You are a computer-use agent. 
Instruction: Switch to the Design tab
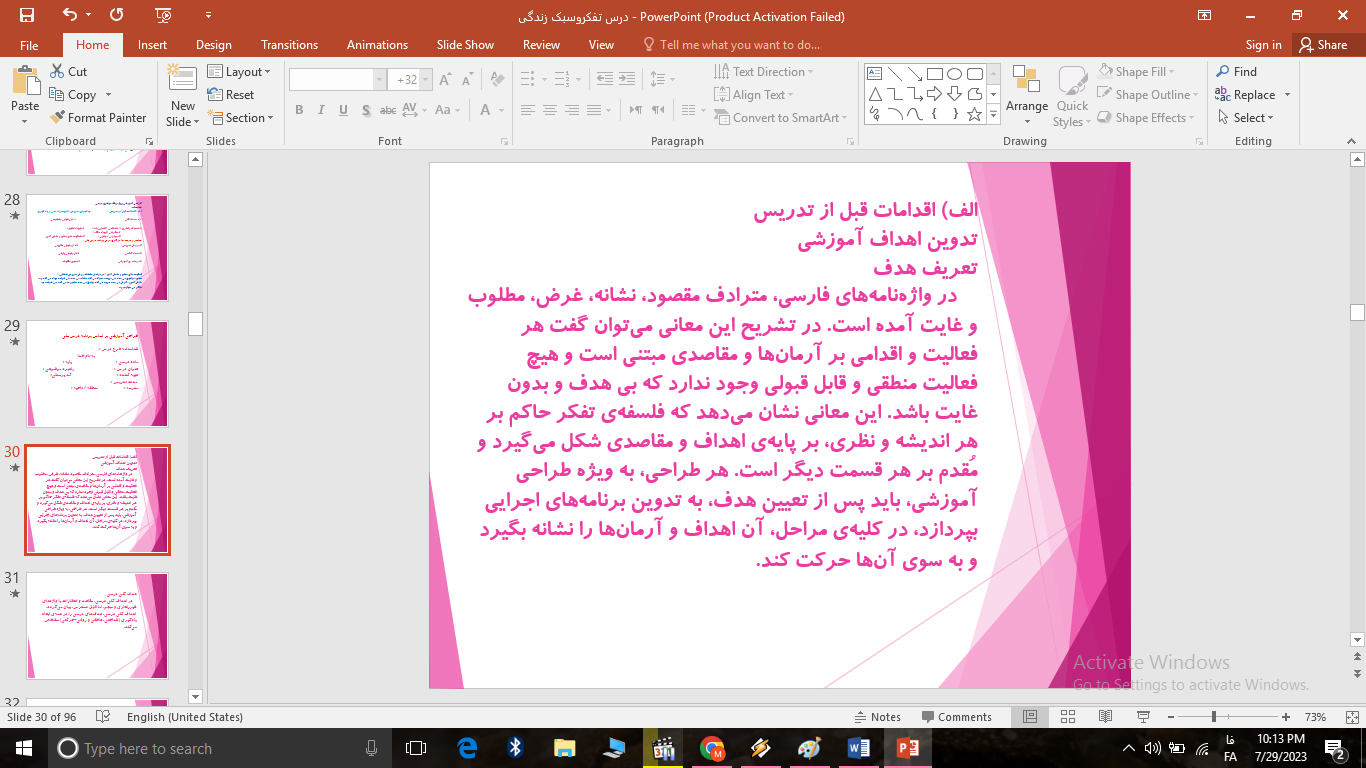[x=214, y=45]
